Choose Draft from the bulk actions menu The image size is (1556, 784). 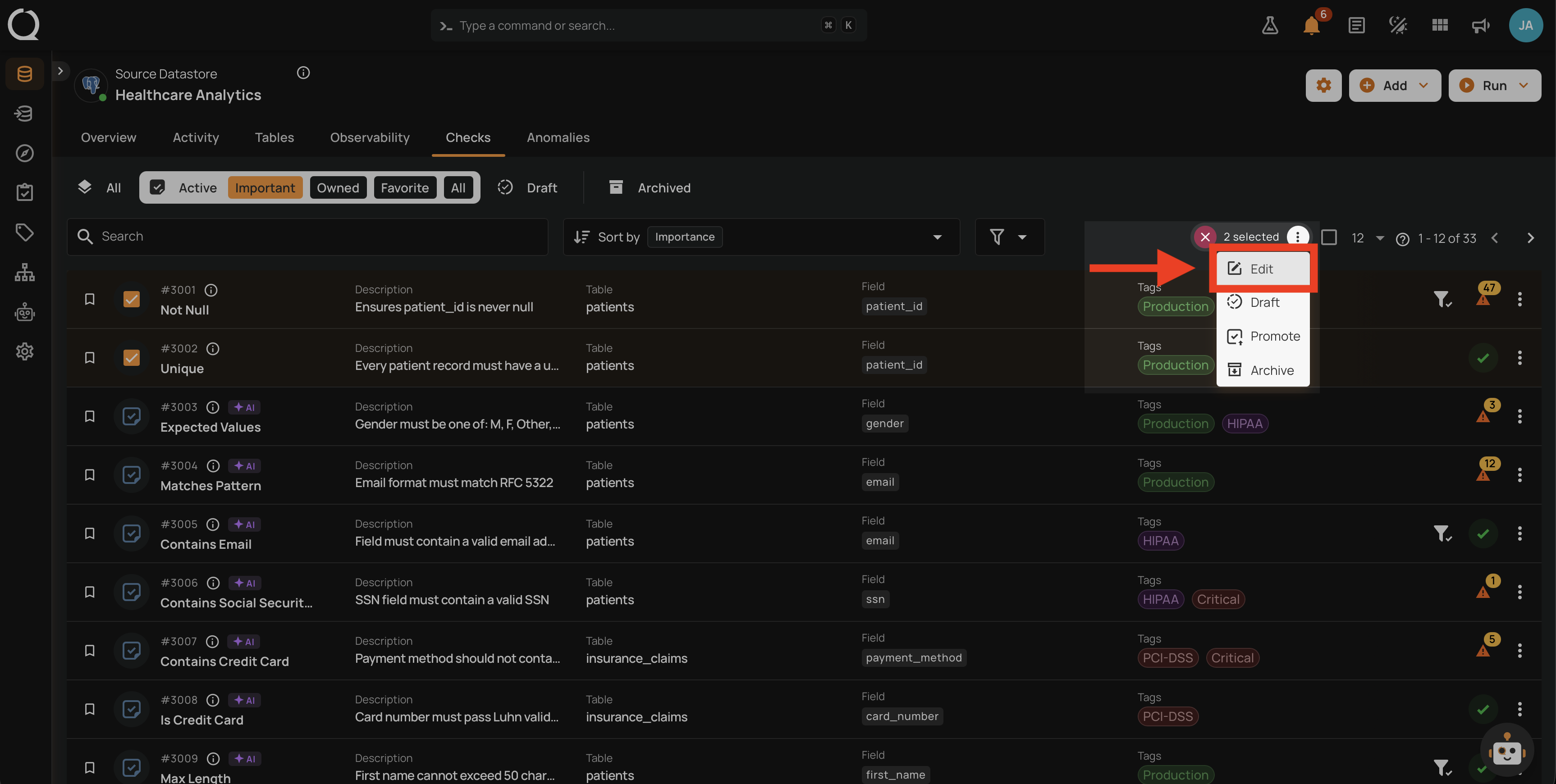coord(1263,302)
